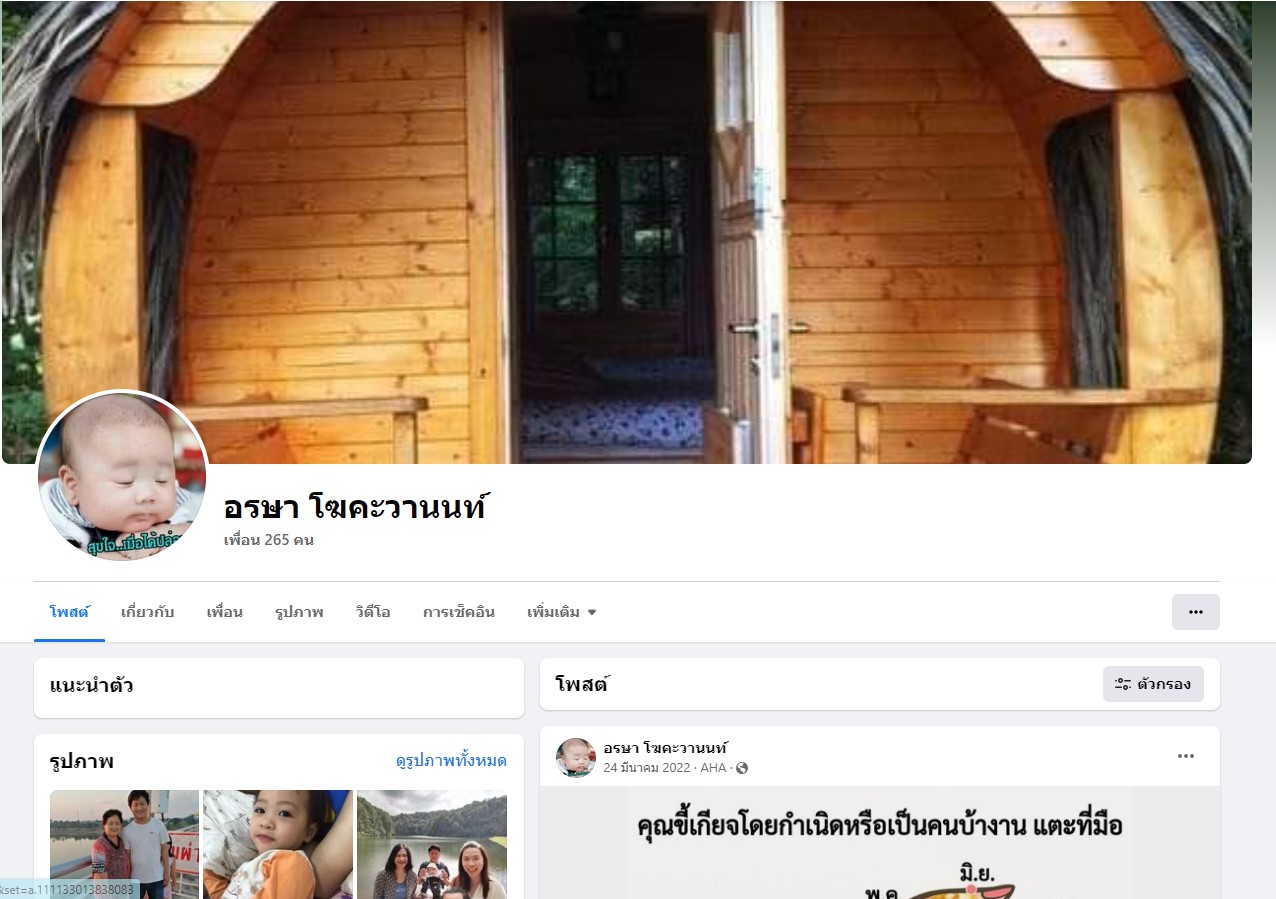This screenshot has height=899, width=1276.
Task: Click the ดูรูปภาพทั้งหมด link
Action: [x=451, y=761]
